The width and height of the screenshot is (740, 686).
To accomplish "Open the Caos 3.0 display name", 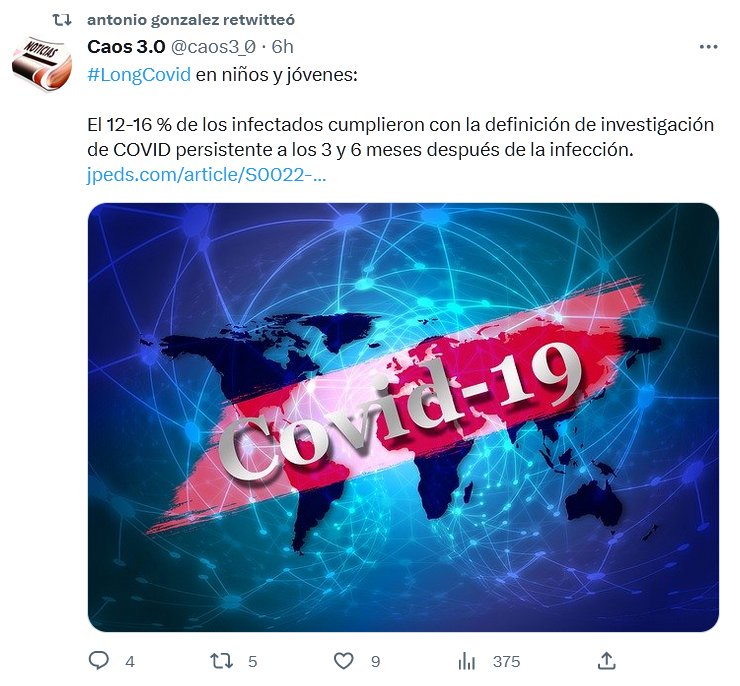I will point(126,47).
